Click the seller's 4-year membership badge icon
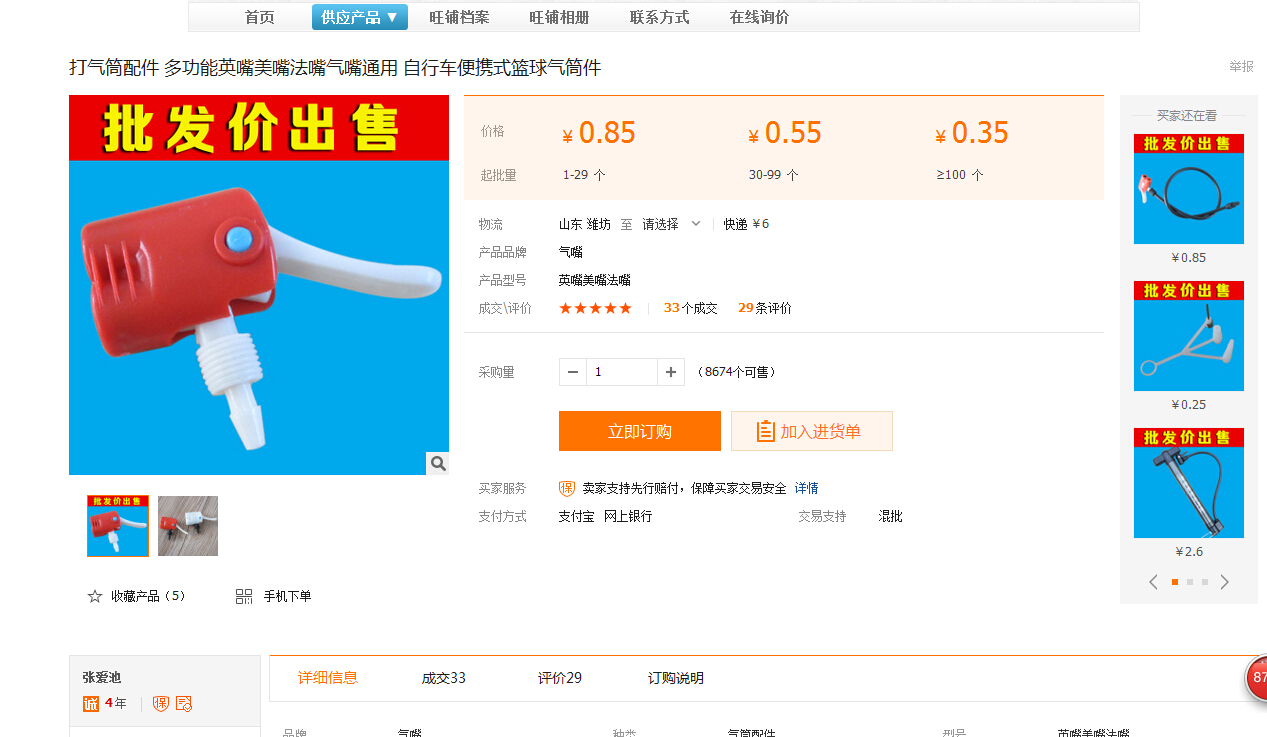Image resolution: width=1267 pixels, height=737 pixels. click(x=91, y=704)
